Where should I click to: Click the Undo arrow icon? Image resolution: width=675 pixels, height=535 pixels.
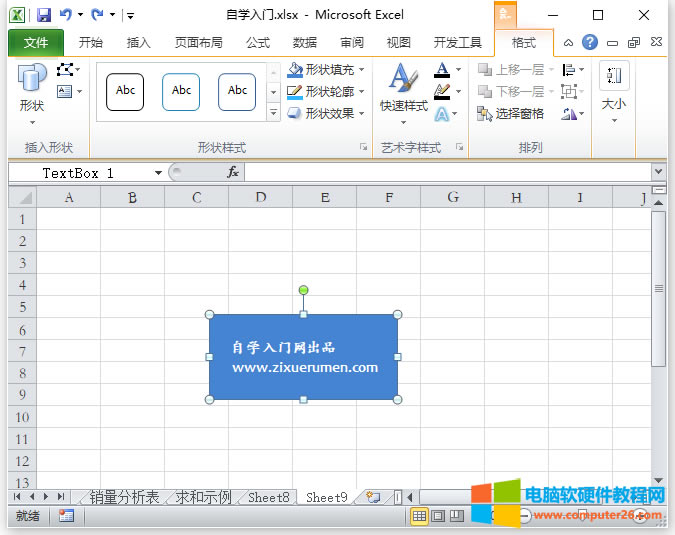point(66,15)
